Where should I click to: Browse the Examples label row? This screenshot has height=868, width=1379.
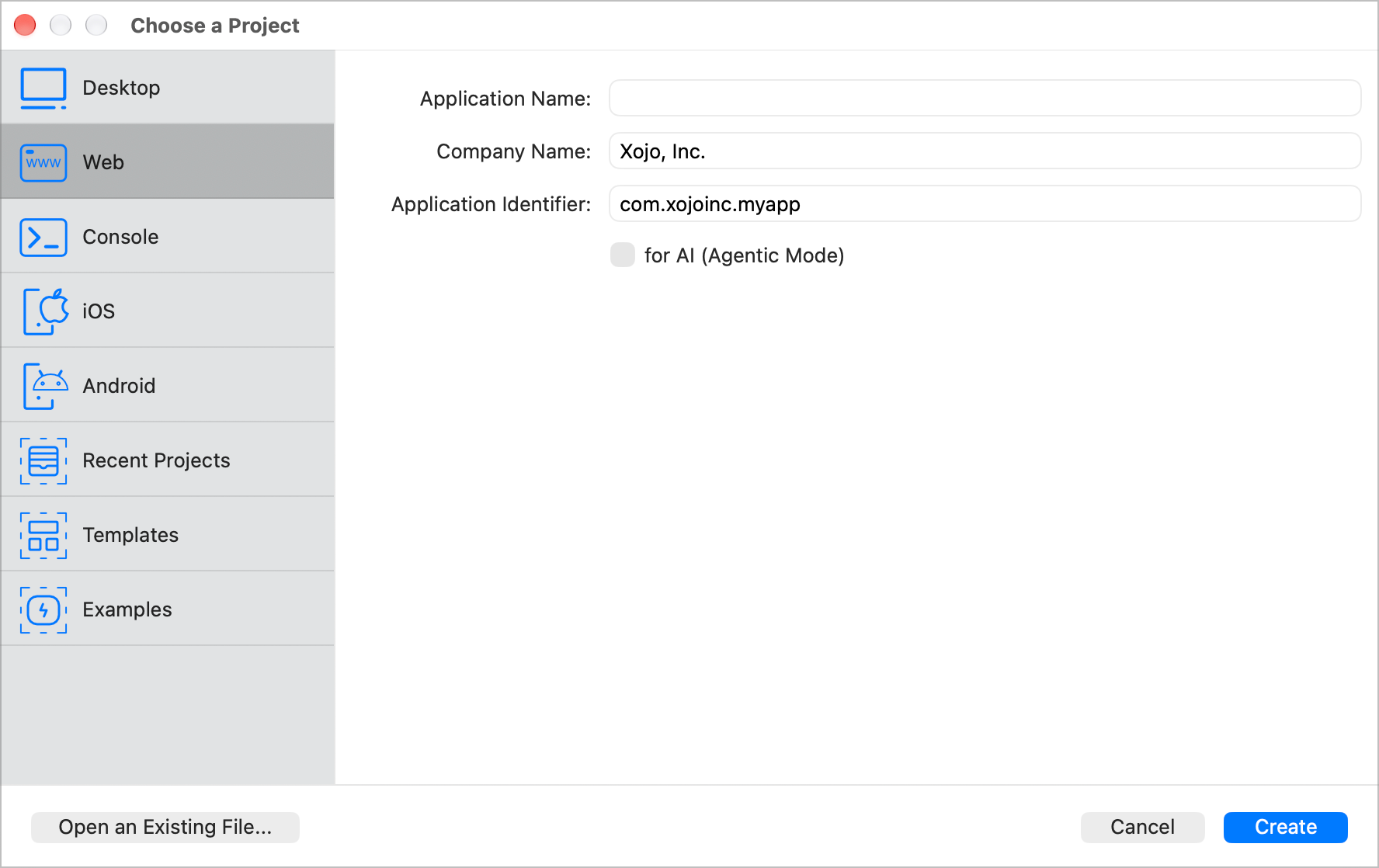point(127,609)
